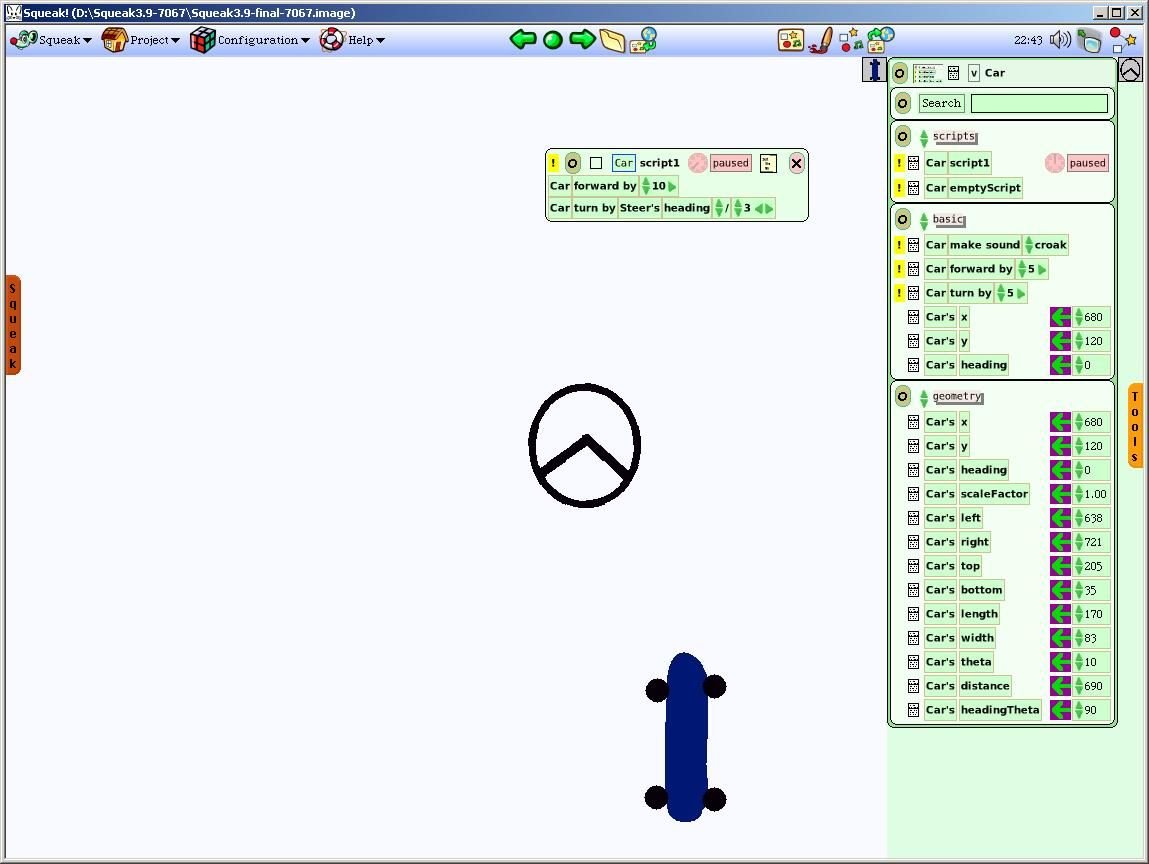Go to previous project with green left arrow
Screen dimensions: 1149x864
click(522, 40)
